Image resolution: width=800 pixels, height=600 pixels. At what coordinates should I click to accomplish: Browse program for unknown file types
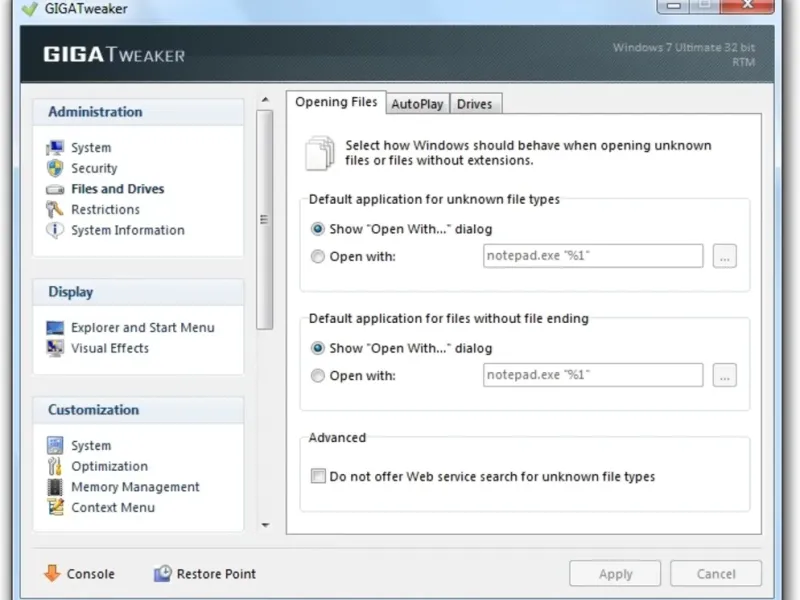click(x=724, y=256)
